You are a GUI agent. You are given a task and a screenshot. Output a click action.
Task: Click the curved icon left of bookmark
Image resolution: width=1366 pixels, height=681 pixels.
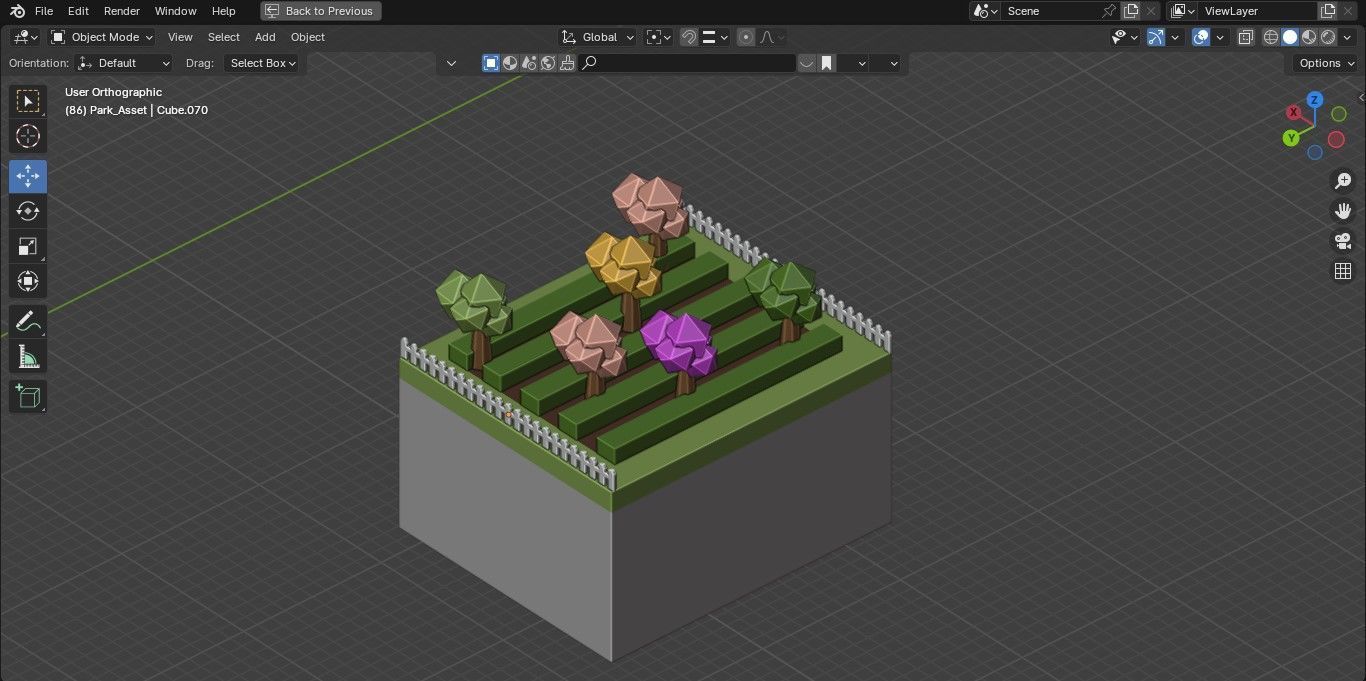pos(807,63)
